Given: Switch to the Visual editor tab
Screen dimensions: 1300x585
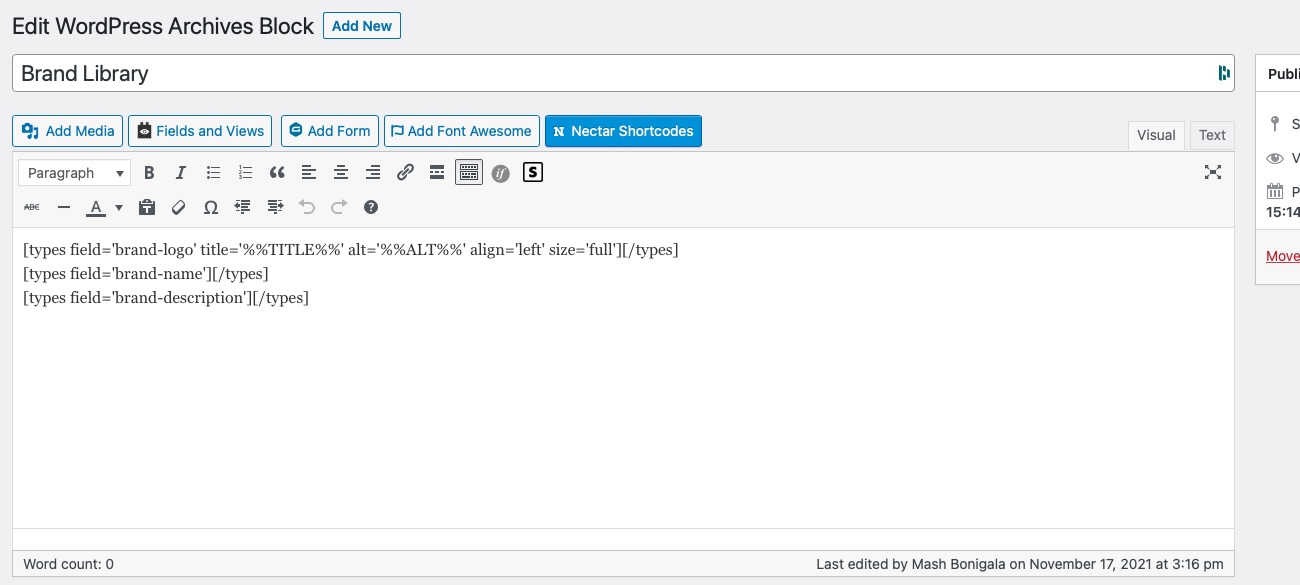Looking at the screenshot, I should (1156, 135).
